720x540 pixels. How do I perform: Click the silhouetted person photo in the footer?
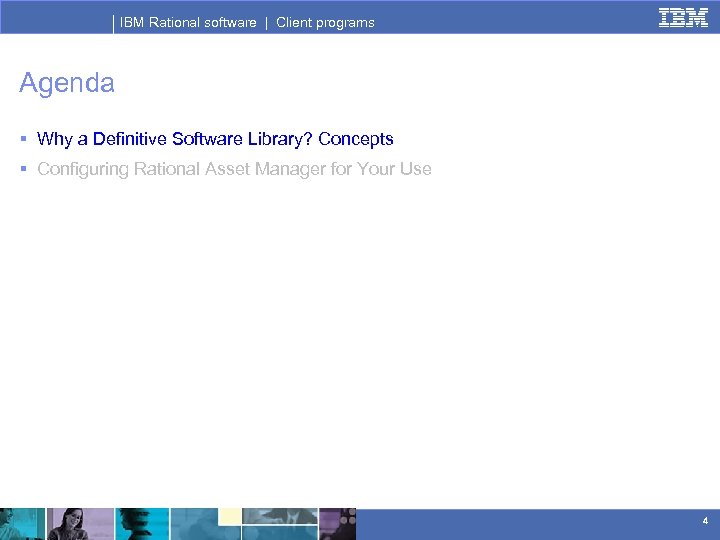coord(142,524)
